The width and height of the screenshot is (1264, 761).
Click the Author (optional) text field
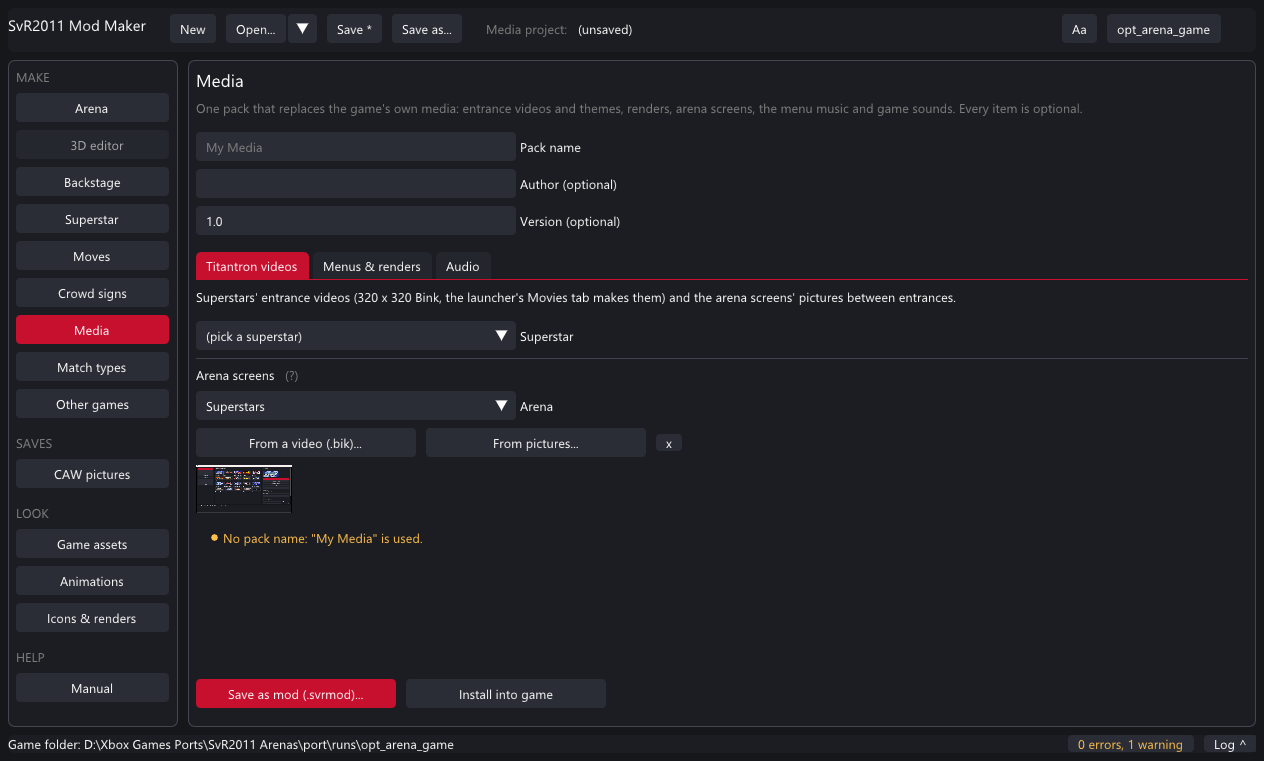click(356, 184)
